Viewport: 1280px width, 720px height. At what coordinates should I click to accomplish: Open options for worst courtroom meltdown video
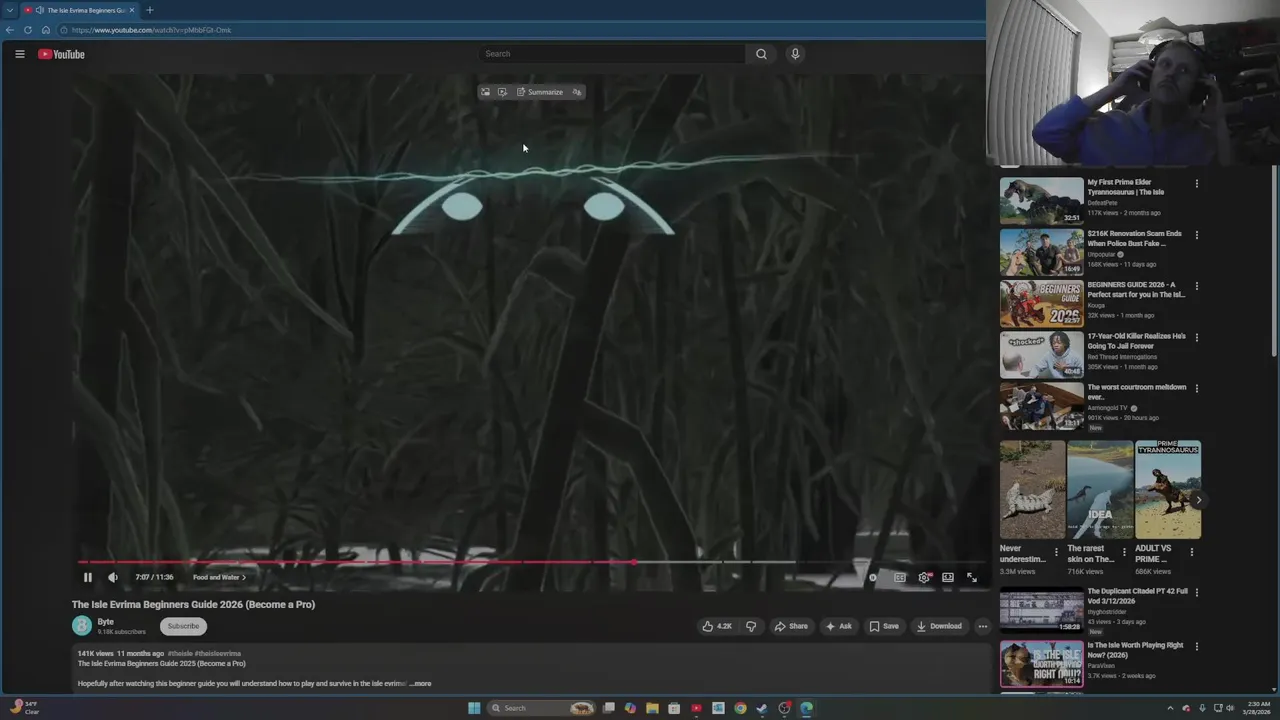1196,388
